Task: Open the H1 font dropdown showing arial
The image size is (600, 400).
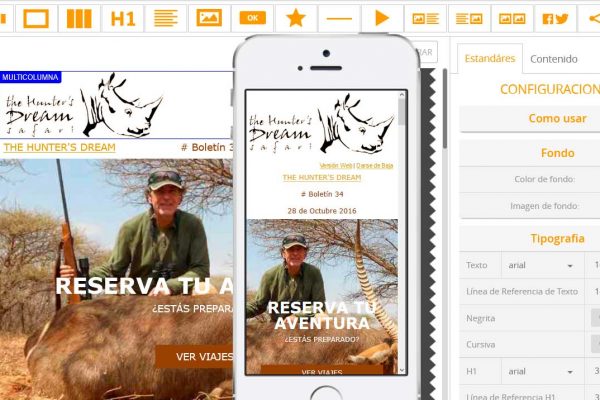Action: [541, 371]
